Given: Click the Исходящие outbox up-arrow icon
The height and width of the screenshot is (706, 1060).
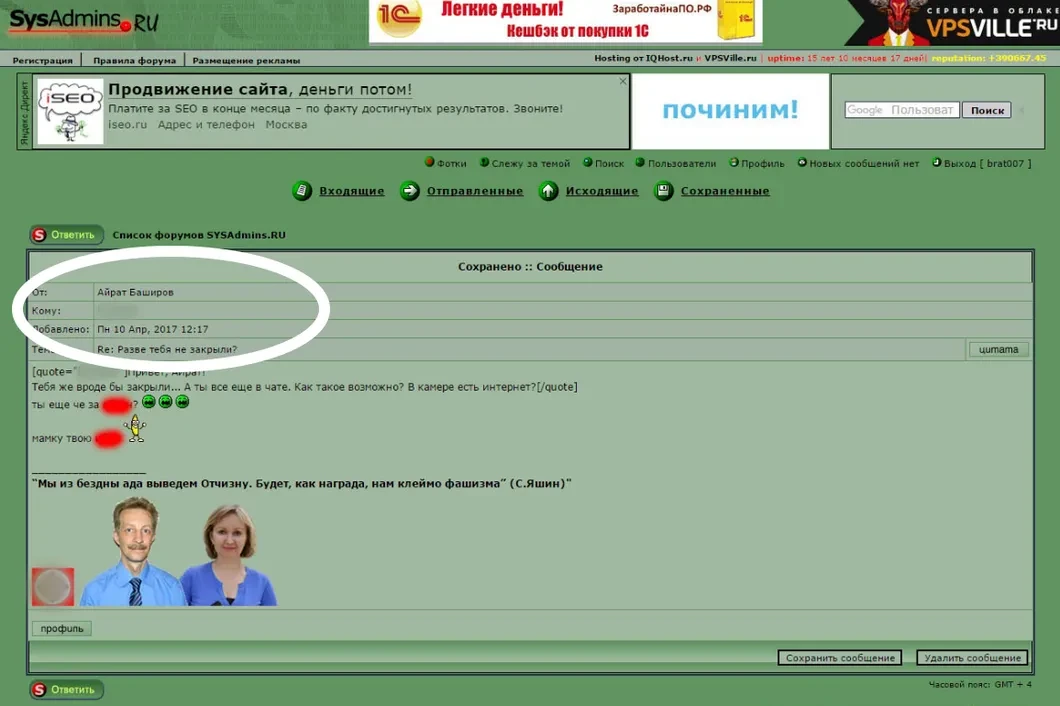Looking at the screenshot, I should click(548, 191).
